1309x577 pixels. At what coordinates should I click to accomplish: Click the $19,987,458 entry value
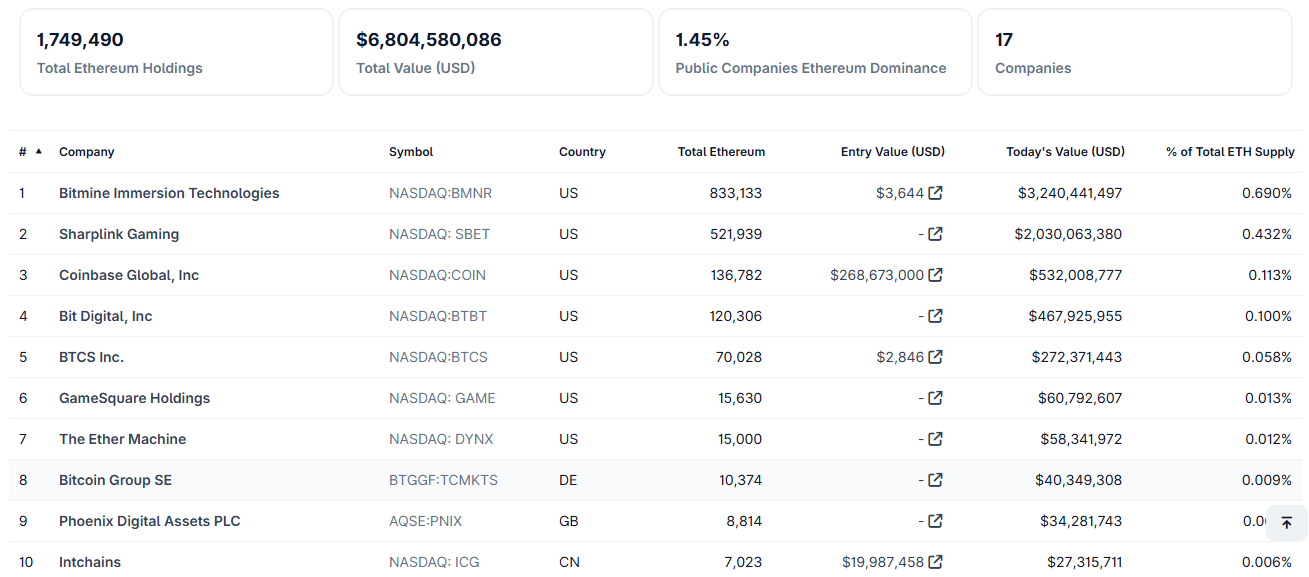pos(883,562)
